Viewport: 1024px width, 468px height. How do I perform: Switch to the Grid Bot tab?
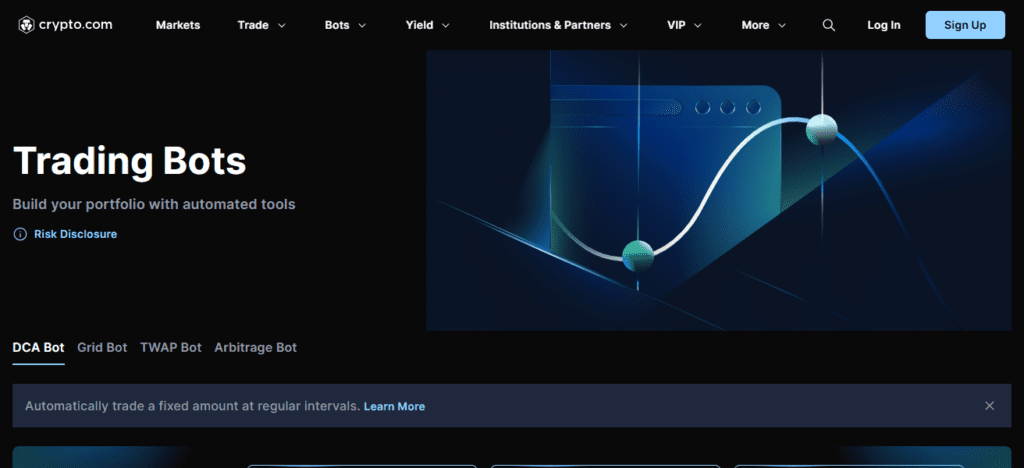(x=102, y=348)
